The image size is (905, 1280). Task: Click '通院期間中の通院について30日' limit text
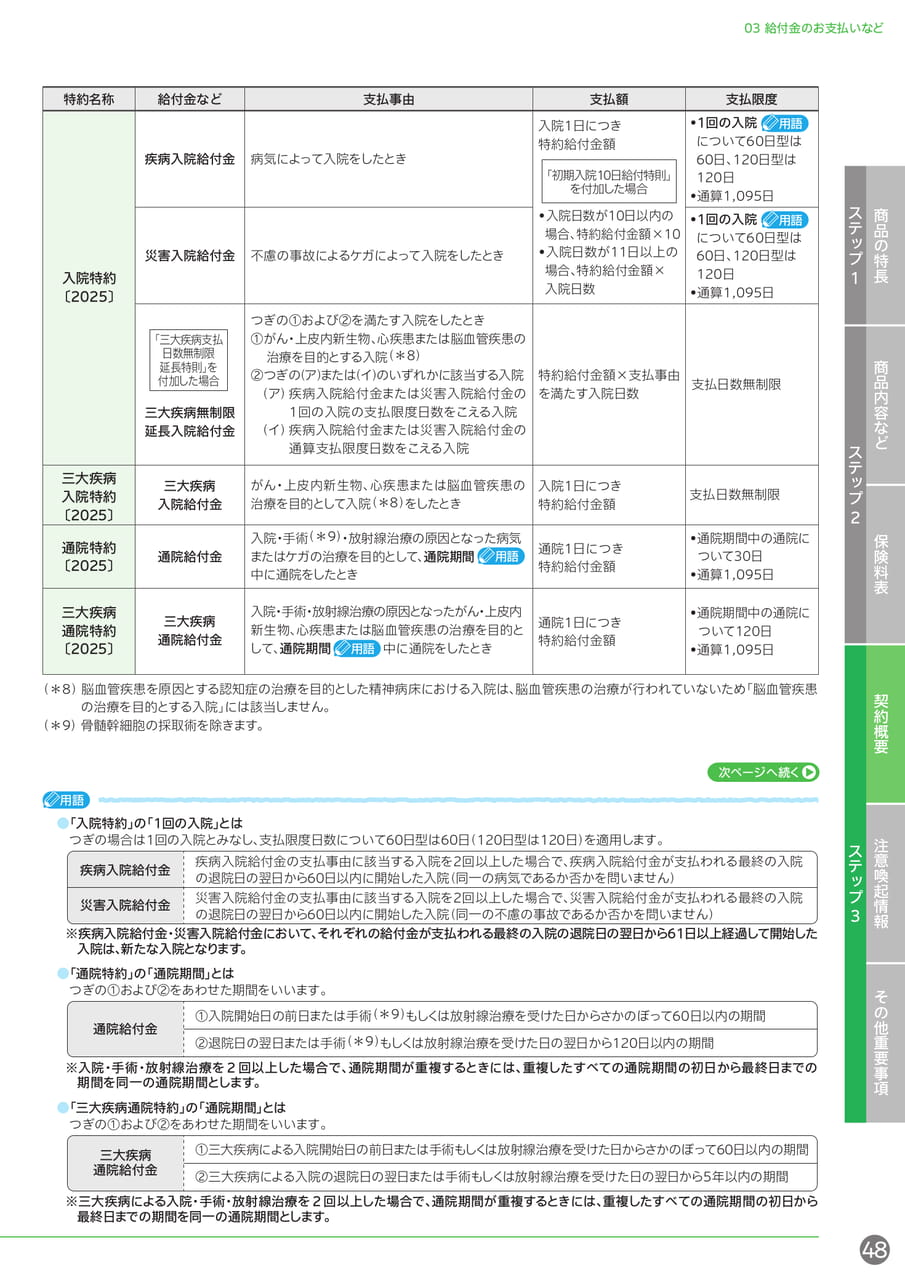click(751, 547)
